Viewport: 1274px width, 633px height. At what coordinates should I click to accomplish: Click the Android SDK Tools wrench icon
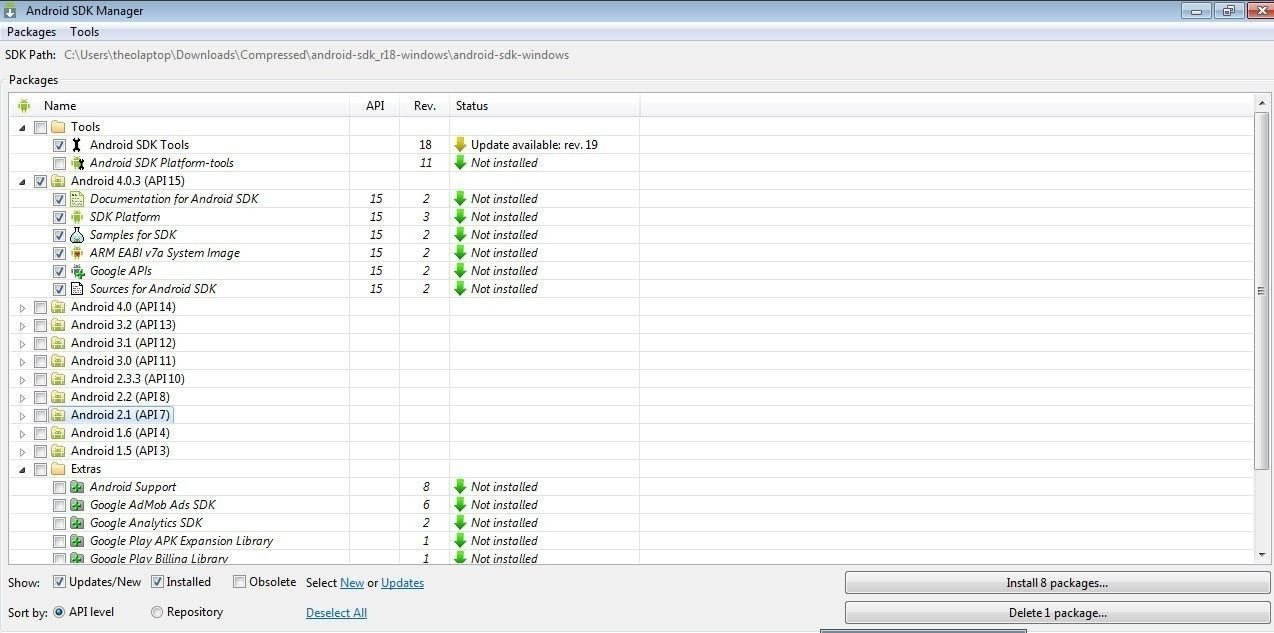click(77, 145)
